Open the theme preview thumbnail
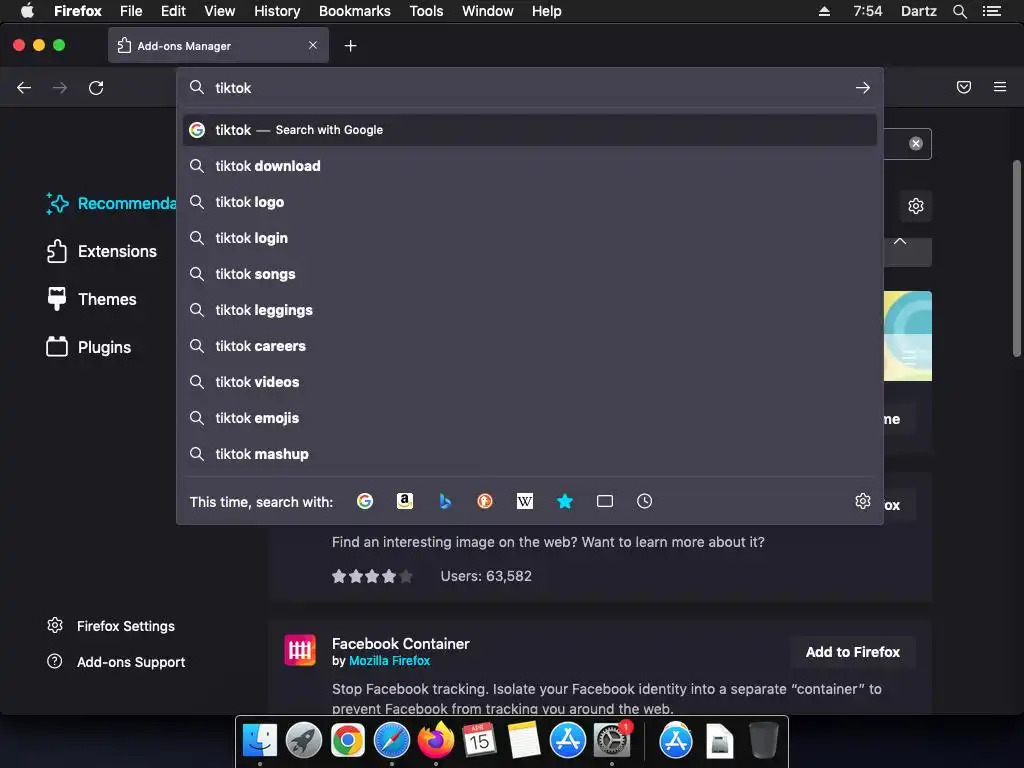This screenshot has height=768, width=1024. point(908,336)
